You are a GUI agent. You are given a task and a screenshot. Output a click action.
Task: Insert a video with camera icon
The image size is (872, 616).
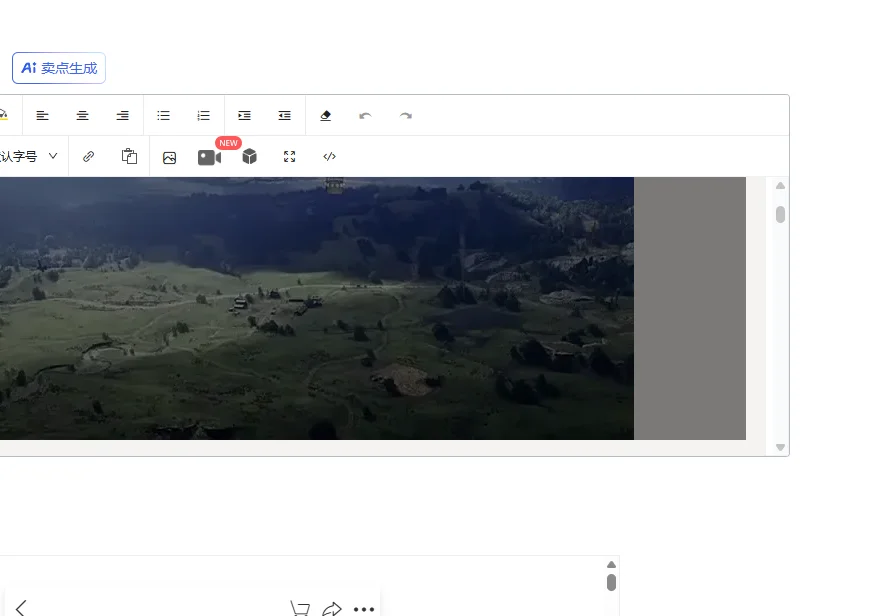point(210,157)
